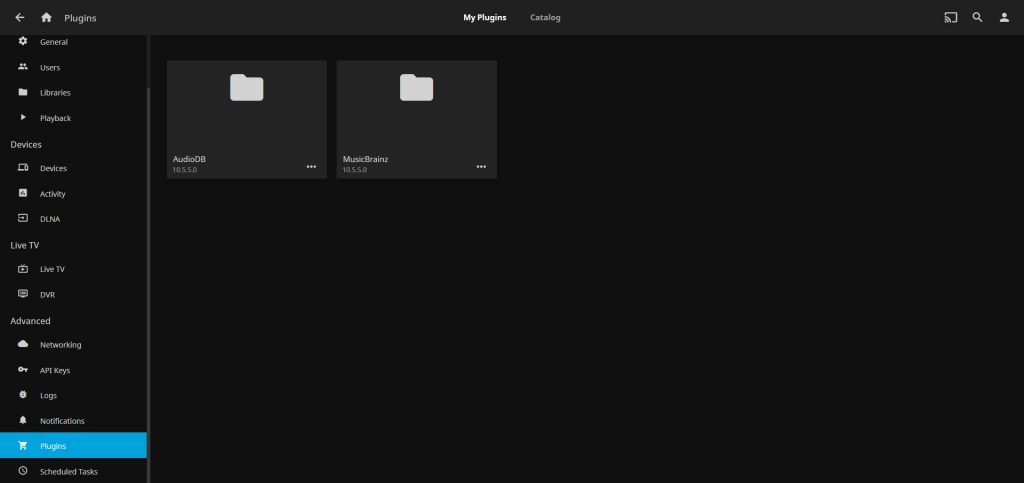Open MusicBrainz three-dot options menu
1024x483 pixels.
pyautogui.click(x=481, y=166)
